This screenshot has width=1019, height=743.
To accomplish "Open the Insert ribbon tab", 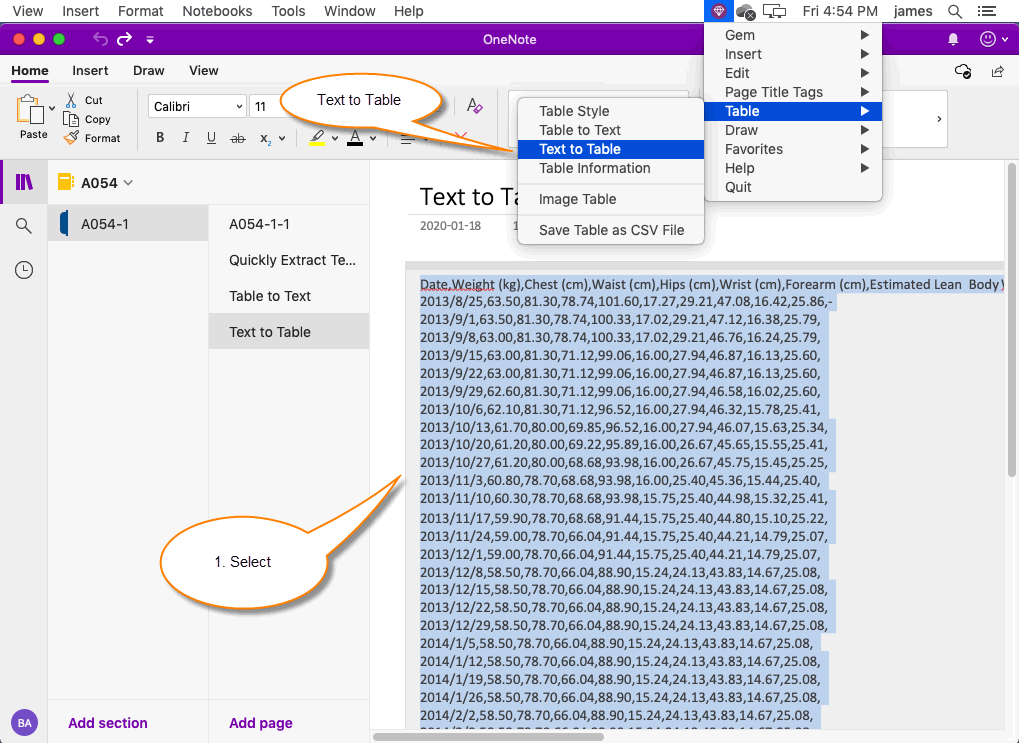I will 90,70.
